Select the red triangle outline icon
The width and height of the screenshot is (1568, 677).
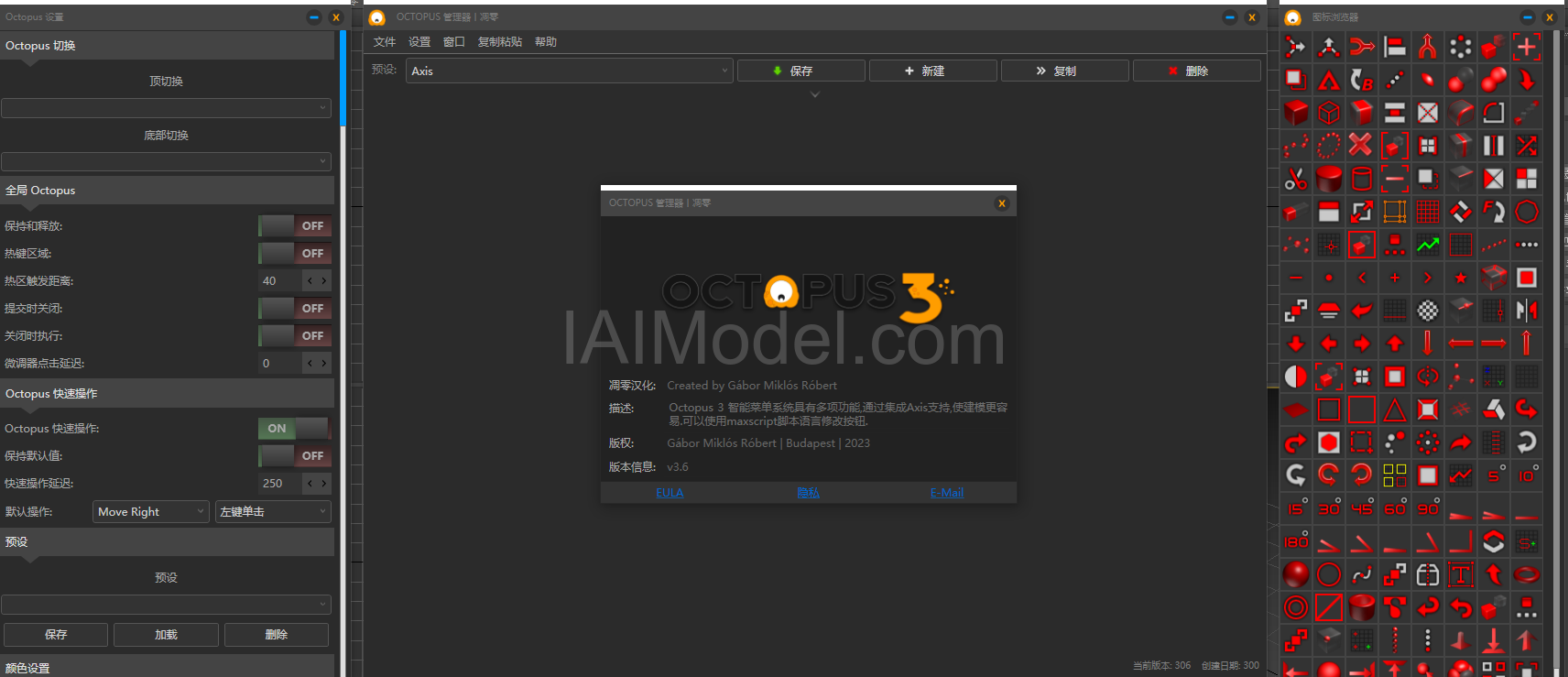[x=1395, y=409]
